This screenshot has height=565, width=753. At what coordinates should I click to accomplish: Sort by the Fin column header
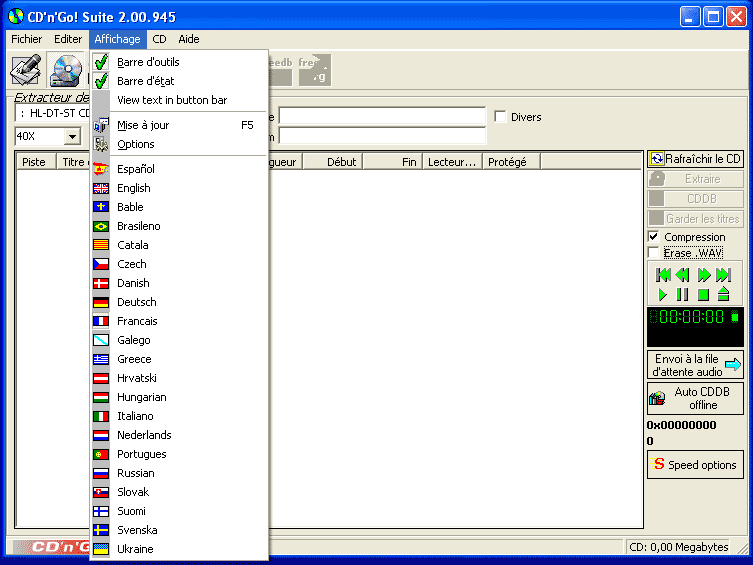(393, 162)
